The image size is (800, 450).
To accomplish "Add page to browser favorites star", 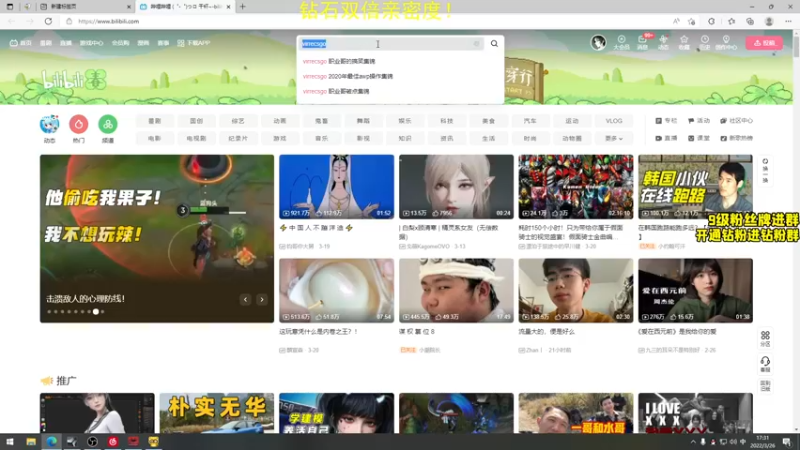I will point(691,21).
